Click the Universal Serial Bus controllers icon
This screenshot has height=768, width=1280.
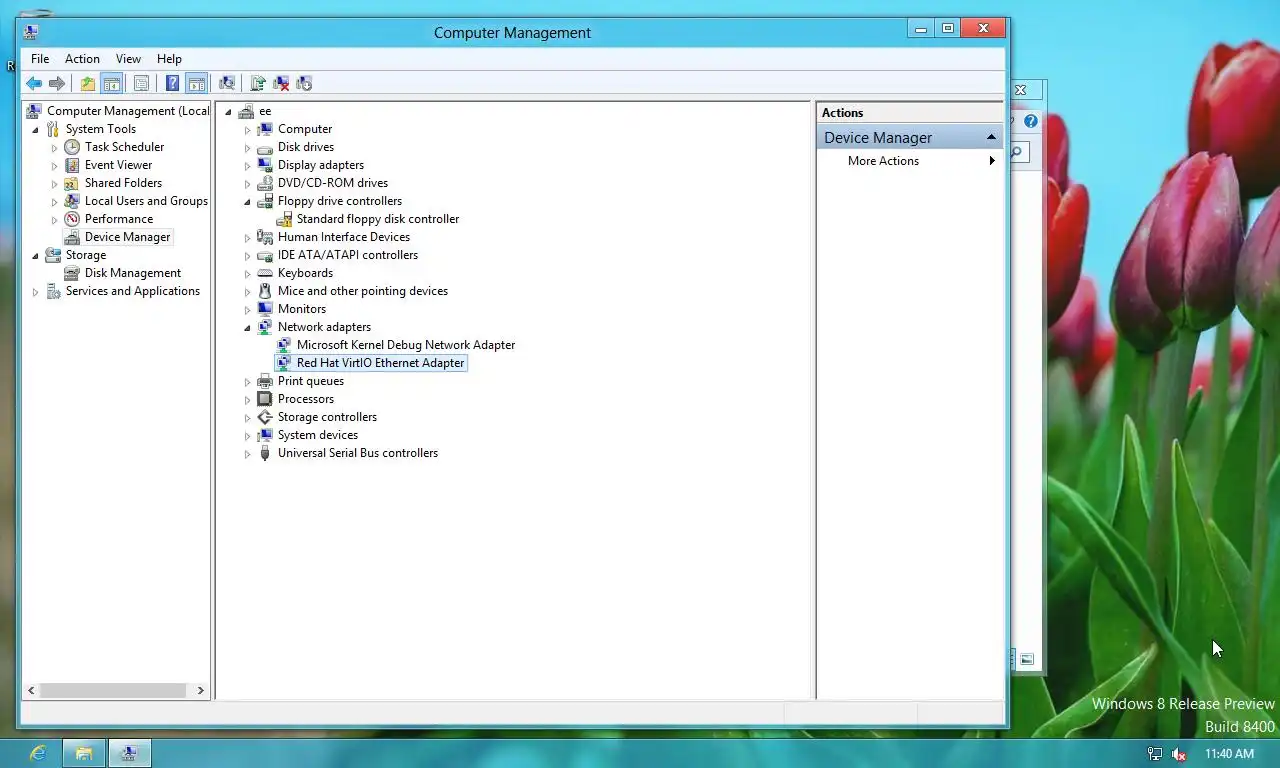point(265,453)
